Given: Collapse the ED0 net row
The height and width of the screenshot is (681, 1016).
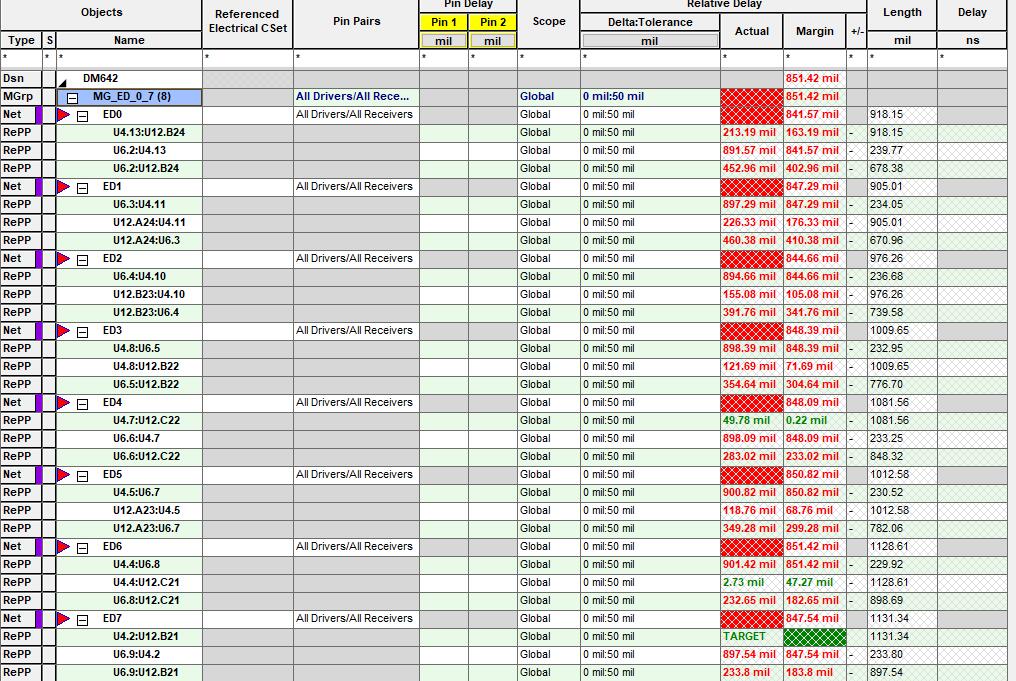Looking at the screenshot, I should (x=83, y=116).
